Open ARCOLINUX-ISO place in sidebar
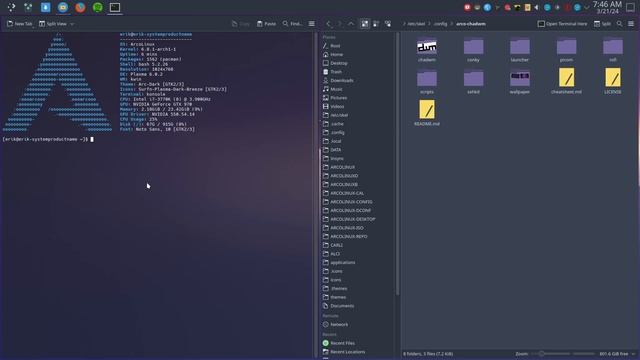The height and width of the screenshot is (360, 640). pyautogui.click(x=358, y=228)
